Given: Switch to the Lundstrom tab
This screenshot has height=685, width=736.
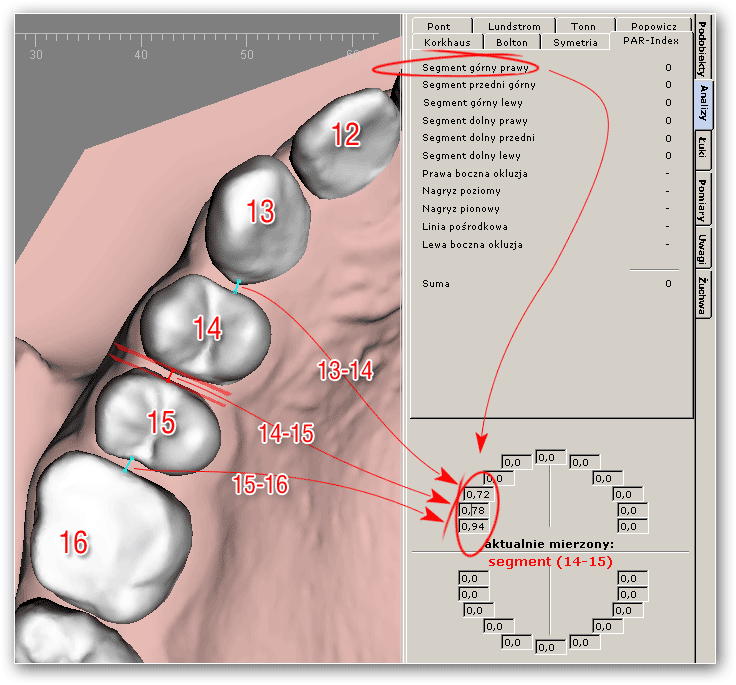Looking at the screenshot, I should (x=514, y=26).
